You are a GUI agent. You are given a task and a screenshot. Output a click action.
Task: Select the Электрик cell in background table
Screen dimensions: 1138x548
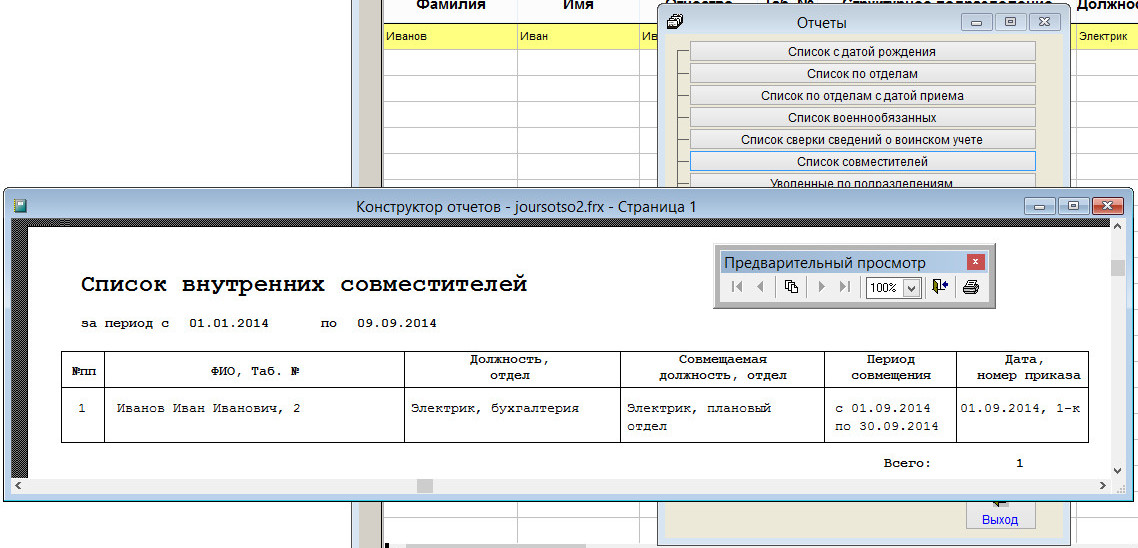click(x=1107, y=36)
